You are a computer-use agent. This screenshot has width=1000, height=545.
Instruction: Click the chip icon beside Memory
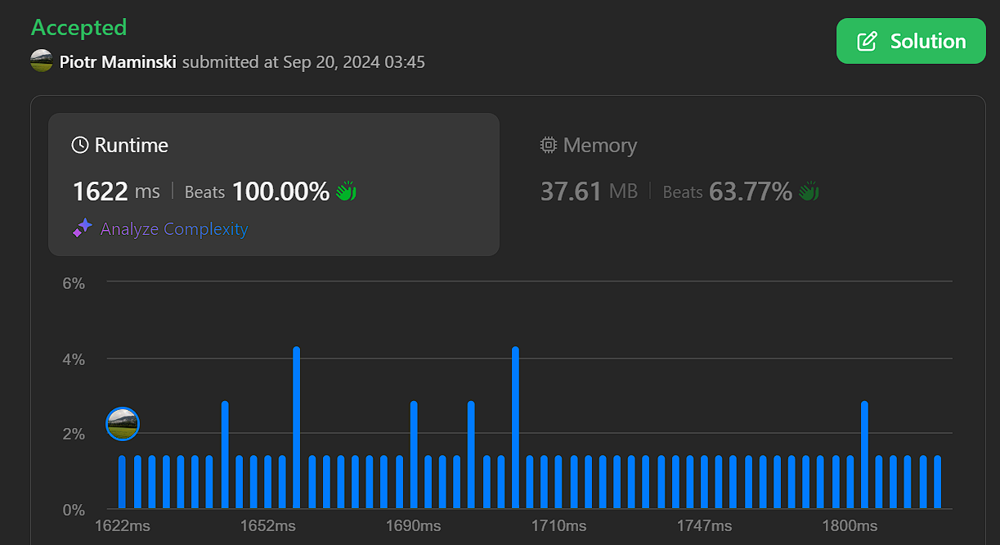click(548, 145)
